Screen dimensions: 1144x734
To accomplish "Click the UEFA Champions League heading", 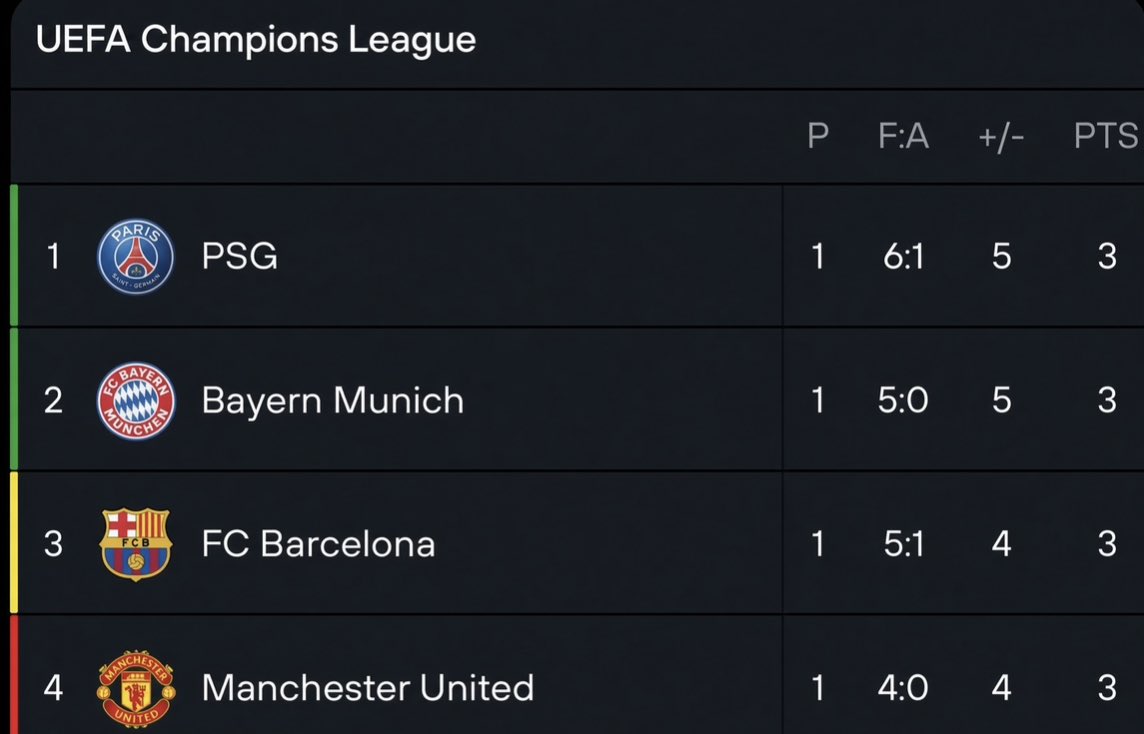I will point(255,39).
